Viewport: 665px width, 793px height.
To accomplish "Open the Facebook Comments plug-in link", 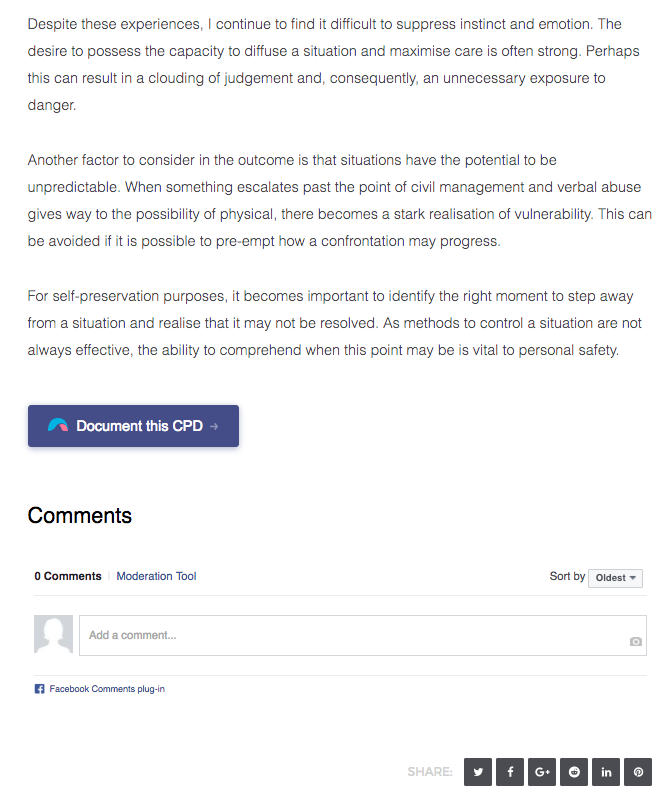I will [107, 689].
